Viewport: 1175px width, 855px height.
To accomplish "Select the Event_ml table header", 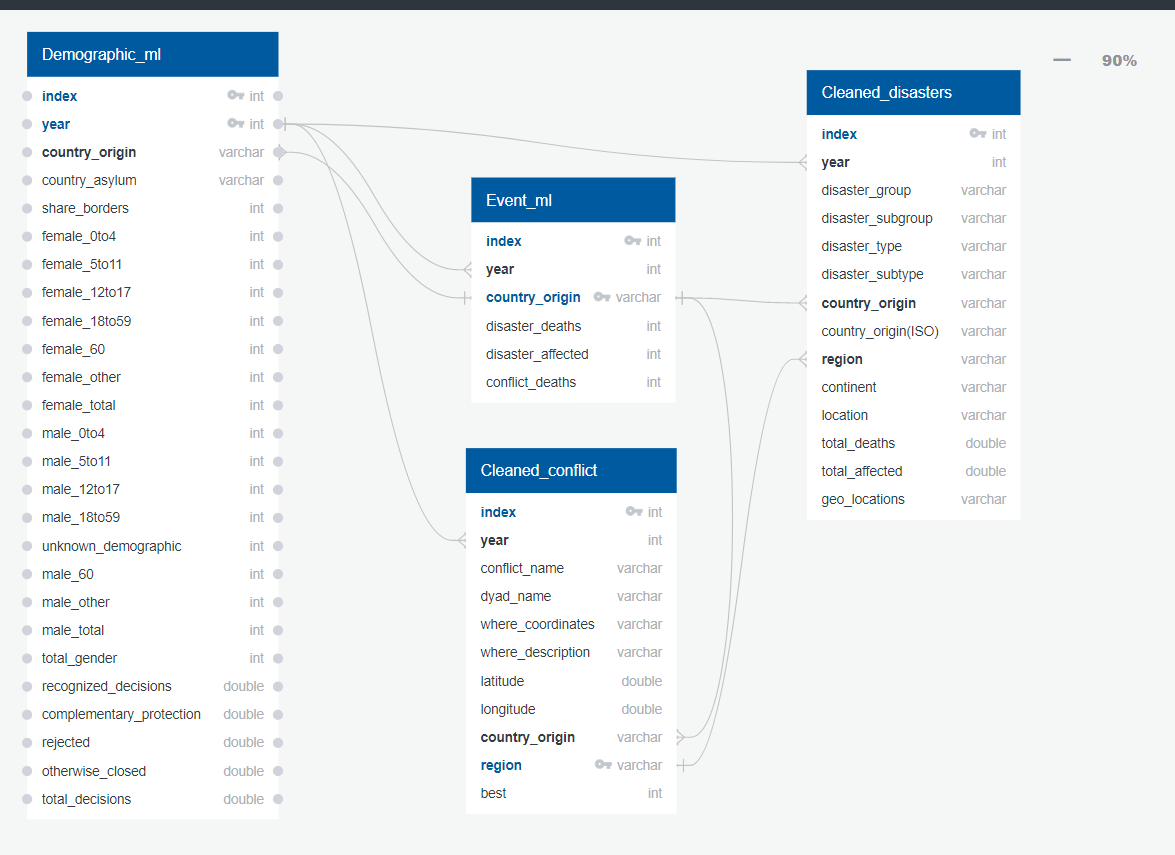I will click(x=572, y=199).
